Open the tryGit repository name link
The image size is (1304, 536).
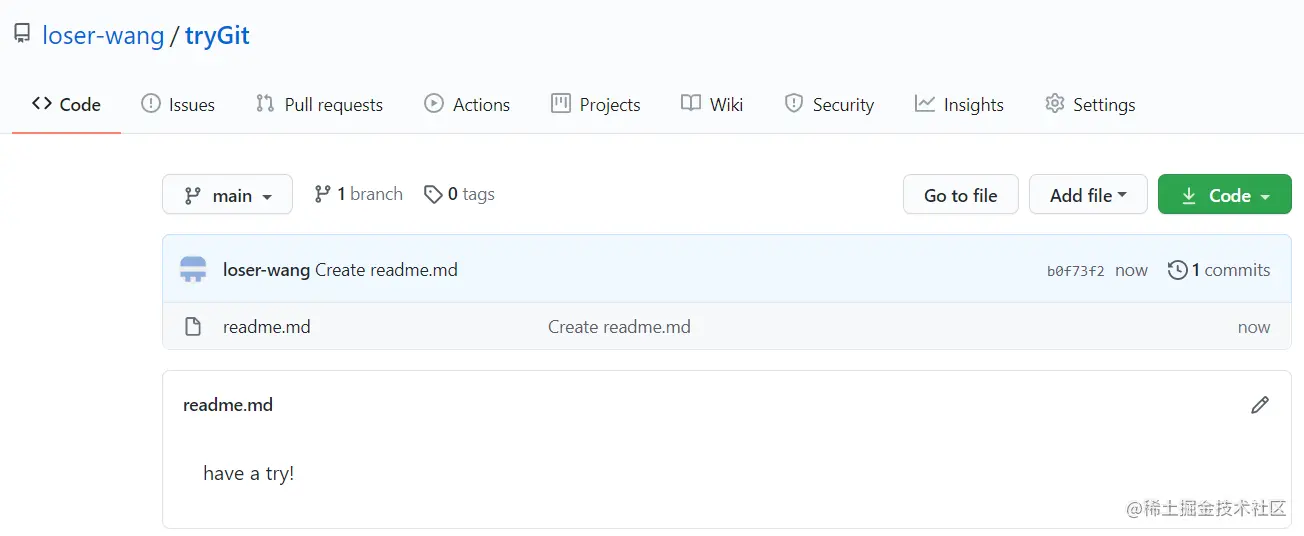click(x=217, y=36)
